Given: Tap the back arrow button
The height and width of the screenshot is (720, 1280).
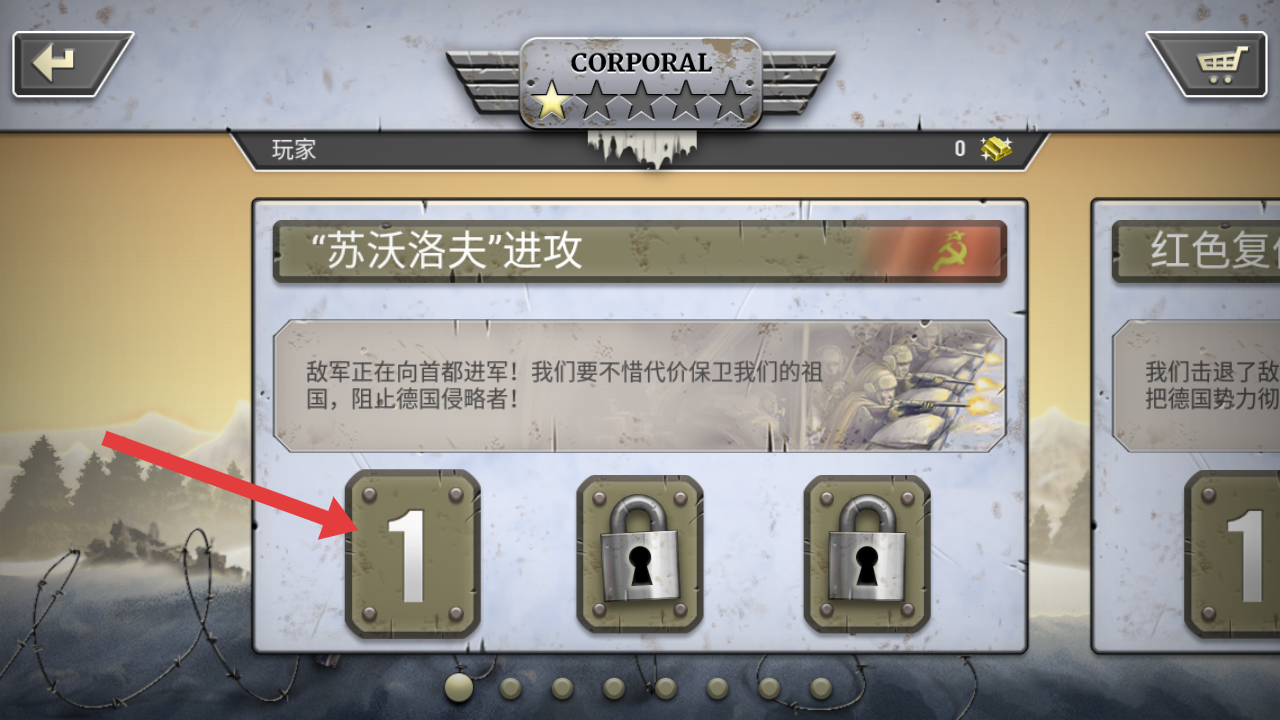Looking at the screenshot, I should [72, 64].
